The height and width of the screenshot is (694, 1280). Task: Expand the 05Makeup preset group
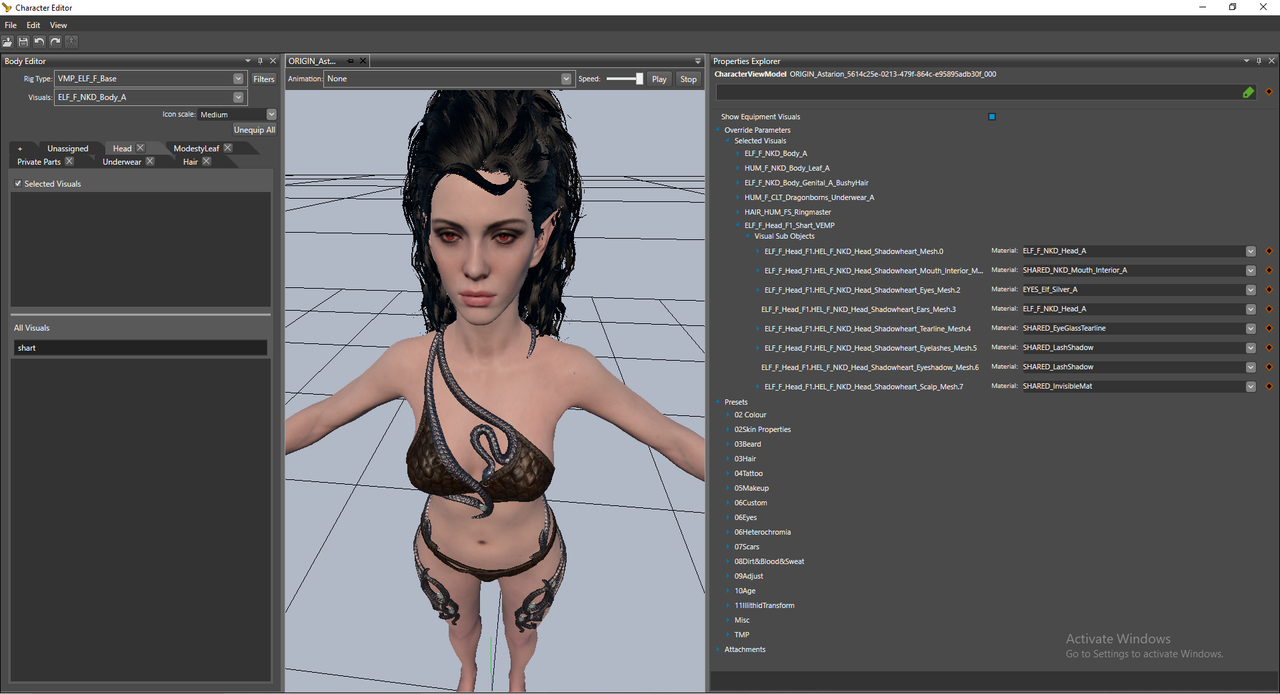(728, 488)
